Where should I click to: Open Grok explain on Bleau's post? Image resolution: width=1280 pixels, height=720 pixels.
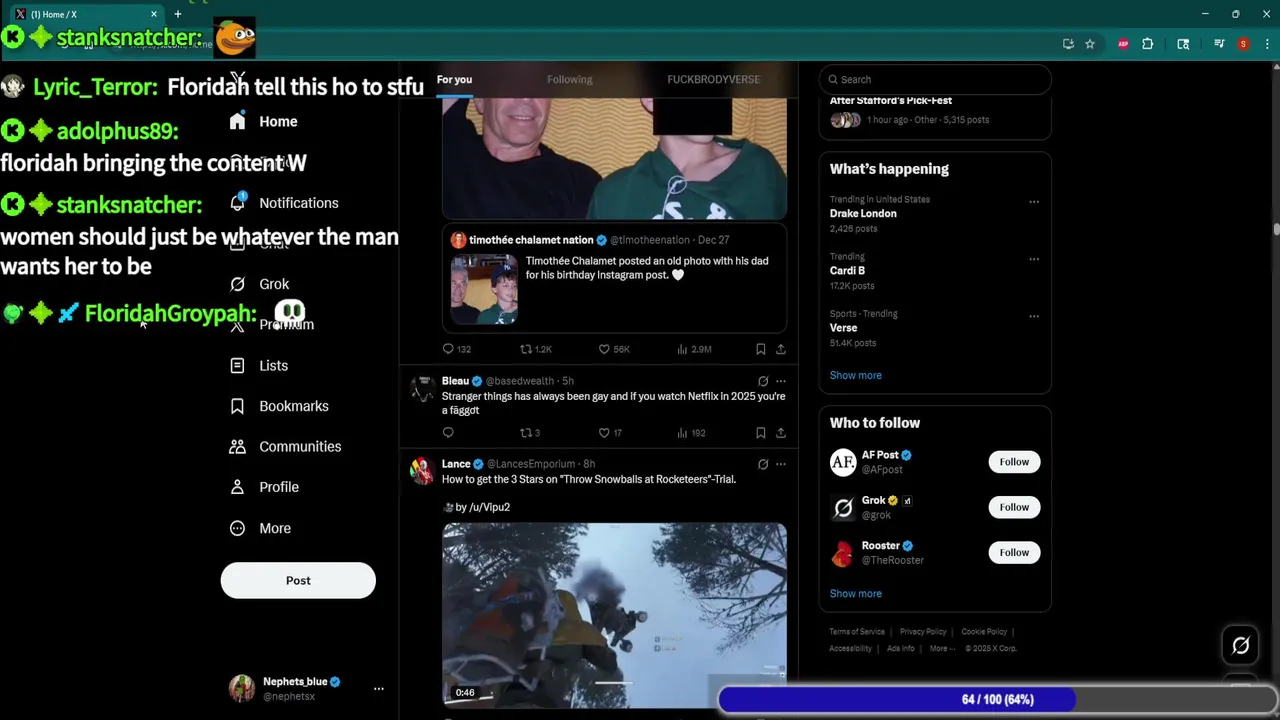click(x=763, y=381)
